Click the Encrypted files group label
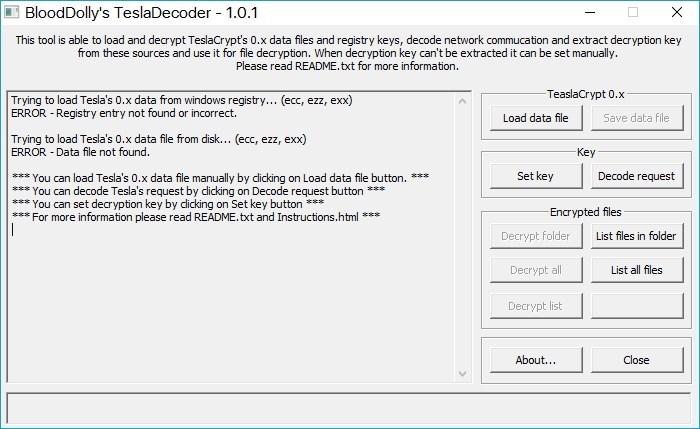This screenshot has width=700, height=429. click(586, 212)
